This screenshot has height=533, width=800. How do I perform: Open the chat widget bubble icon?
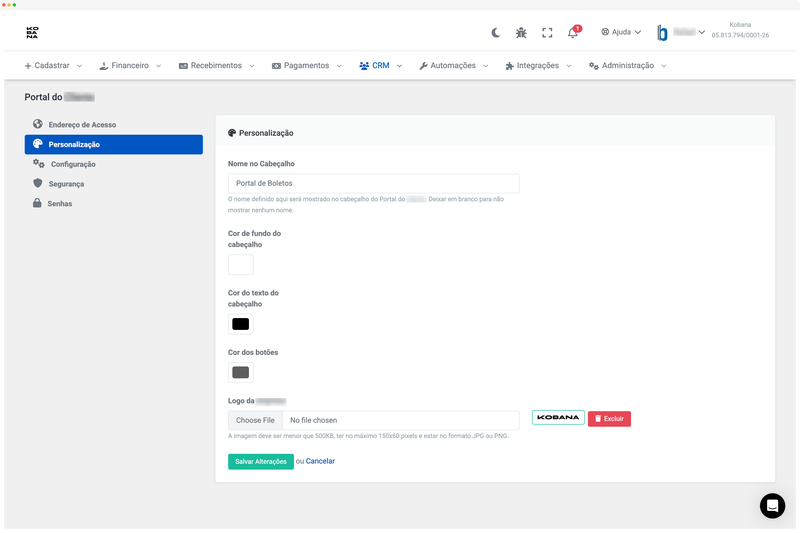(772, 505)
